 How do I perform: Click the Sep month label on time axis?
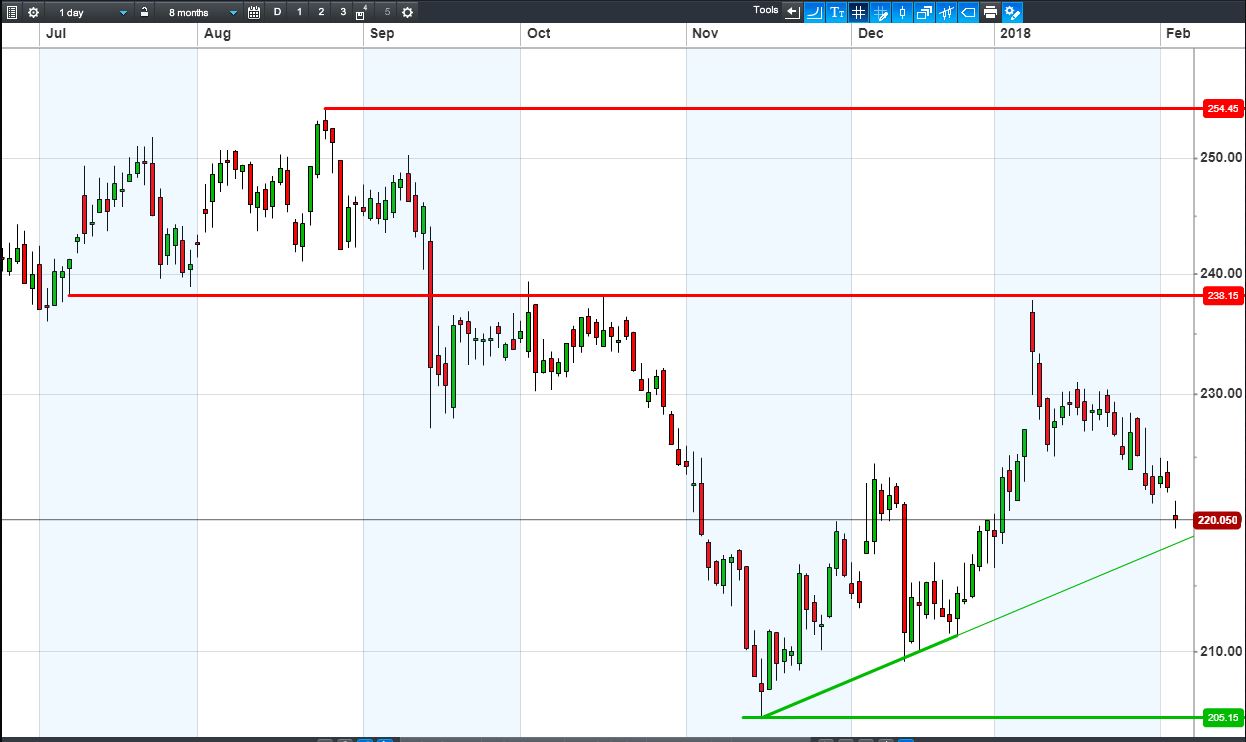pyautogui.click(x=382, y=33)
